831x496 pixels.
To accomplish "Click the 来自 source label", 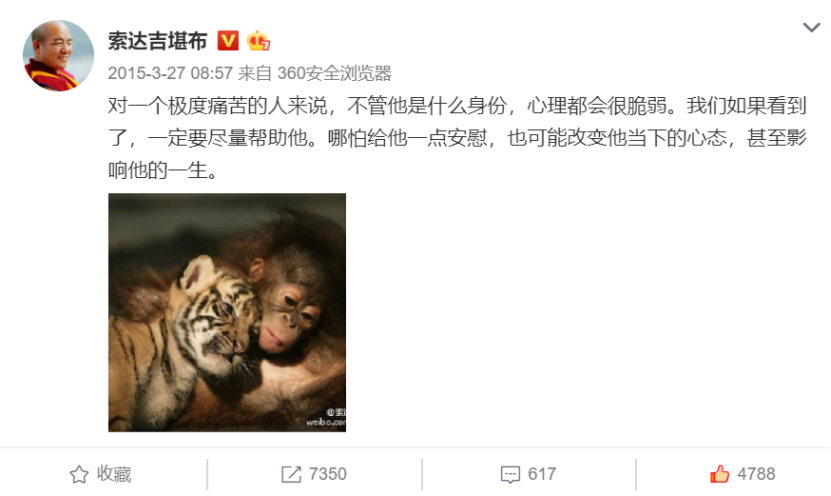I will [x=255, y=73].
